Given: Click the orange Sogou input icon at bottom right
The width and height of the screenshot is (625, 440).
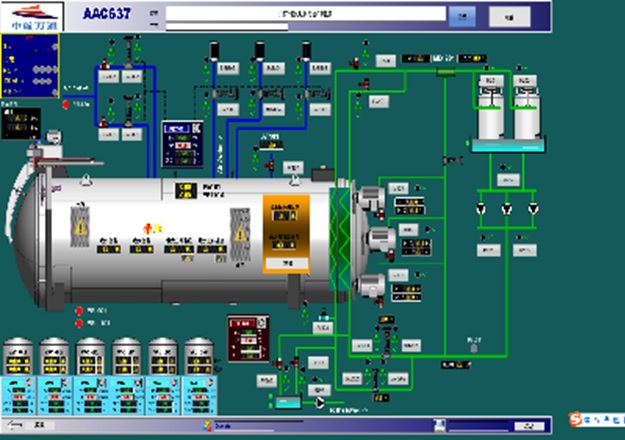Looking at the screenshot, I should click(575, 417).
